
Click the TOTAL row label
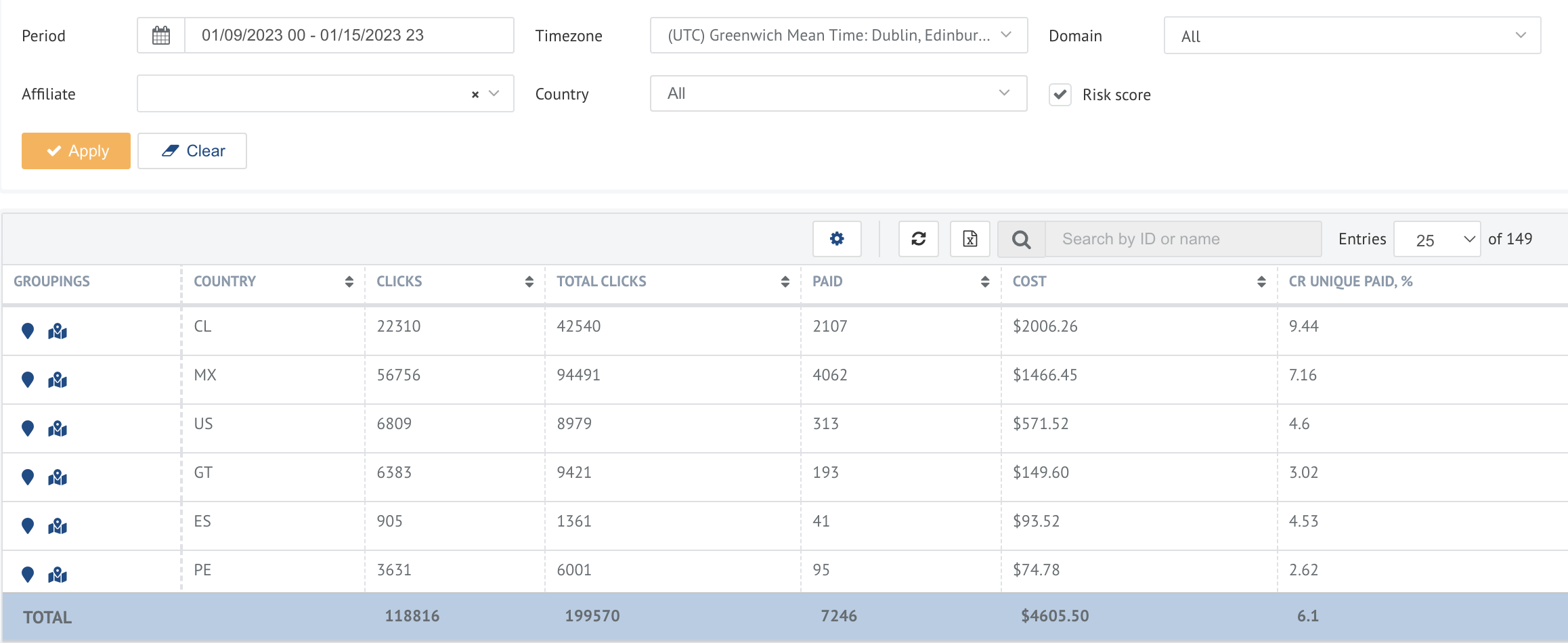tap(47, 617)
